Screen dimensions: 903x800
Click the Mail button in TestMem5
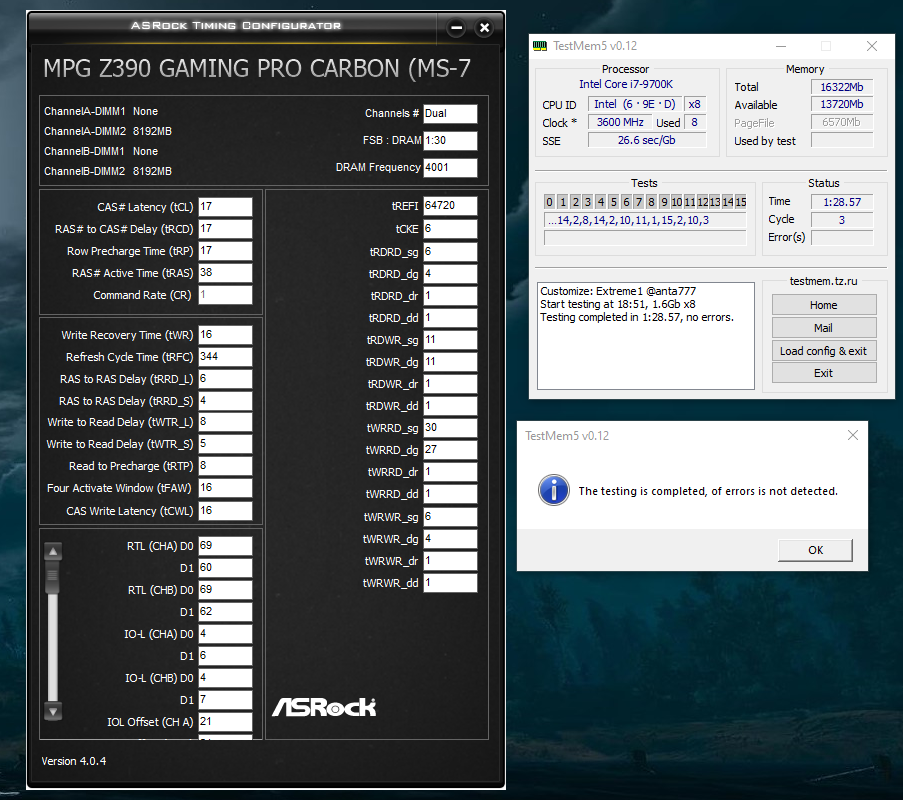824,328
